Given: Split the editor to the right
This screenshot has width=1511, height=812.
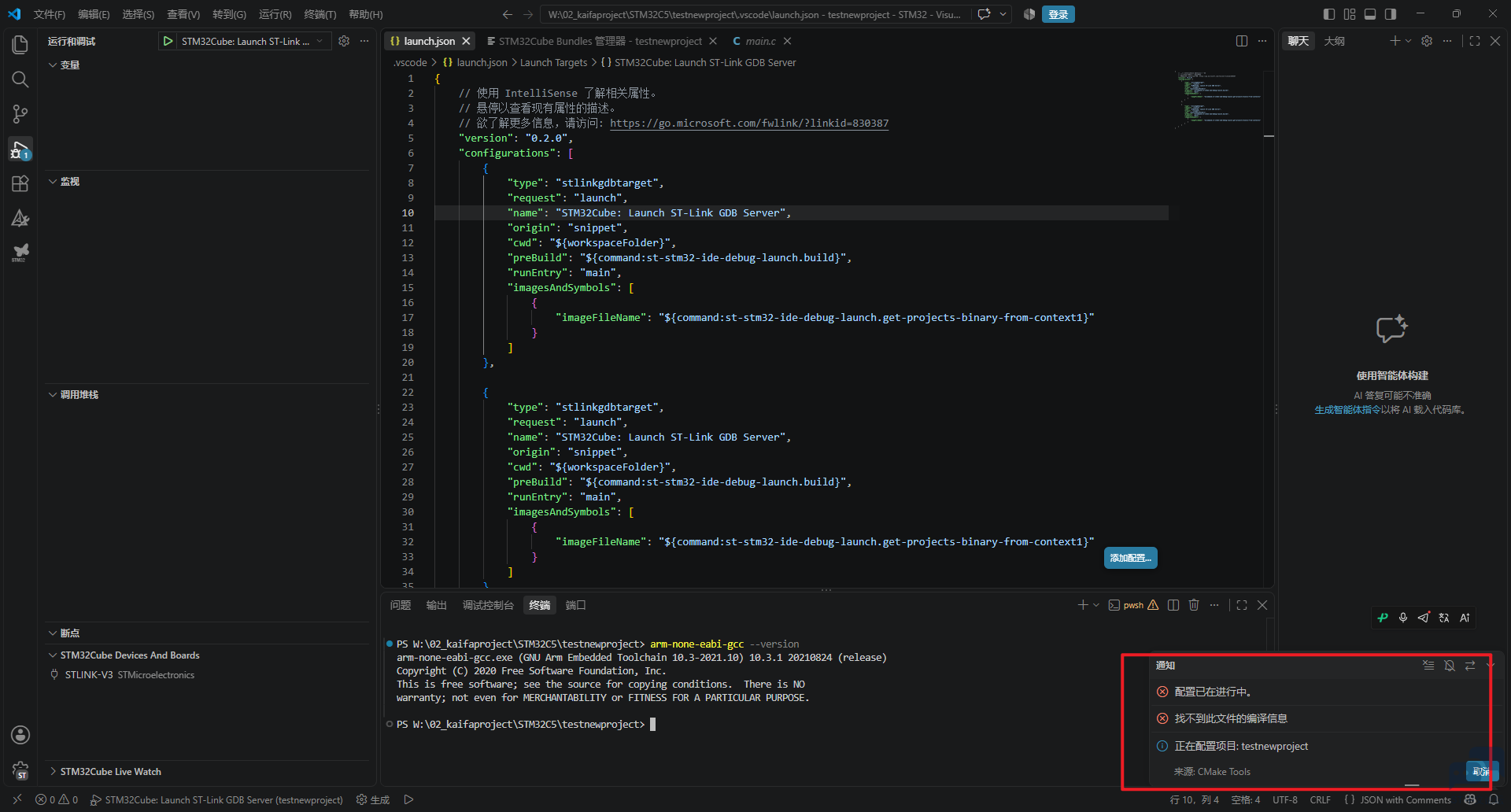Looking at the screenshot, I should click(1242, 41).
